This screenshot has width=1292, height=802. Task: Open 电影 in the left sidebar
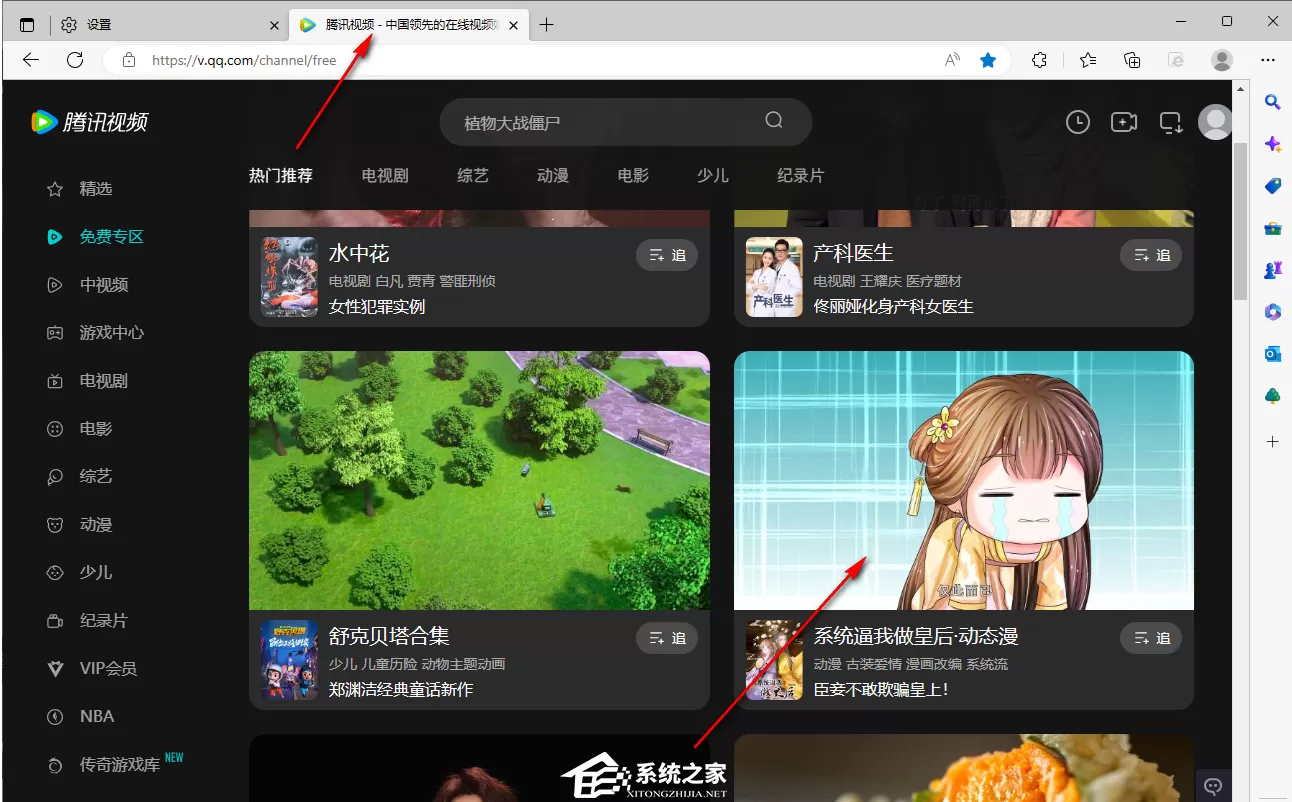(x=96, y=429)
